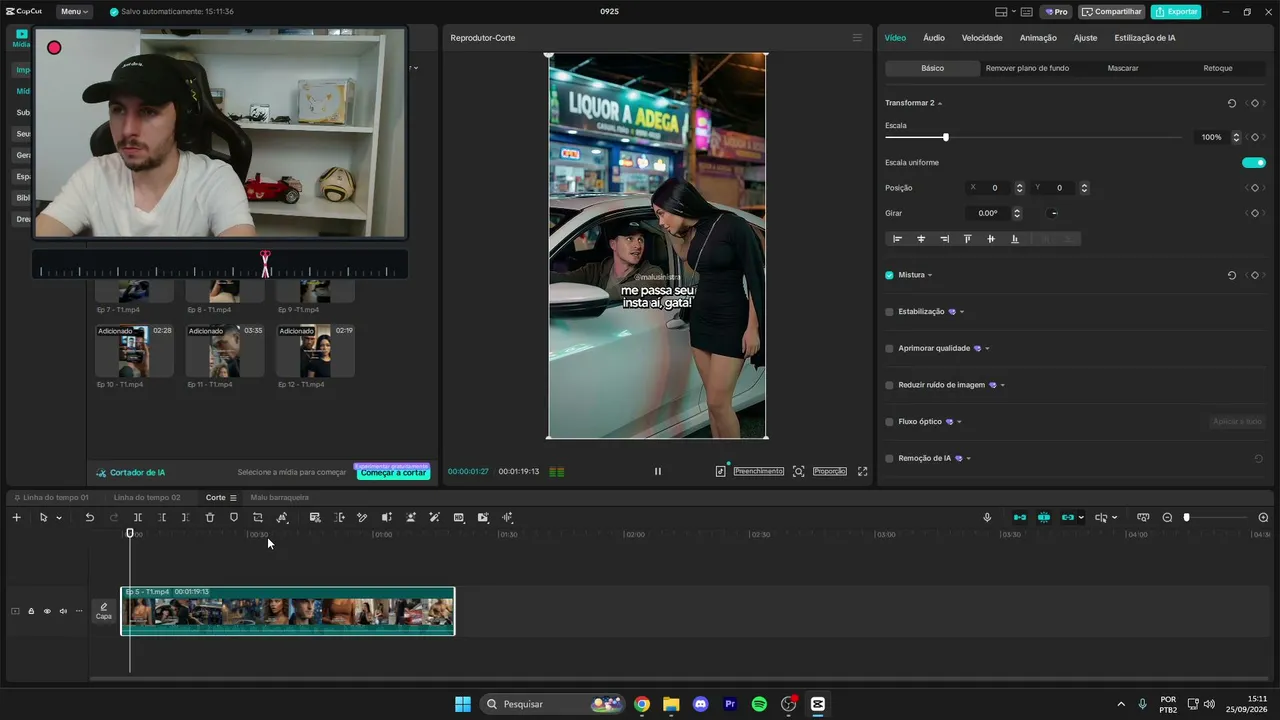Click the Exportar button
The height and width of the screenshot is (720, 1280).
click(x=1176, y=12)
